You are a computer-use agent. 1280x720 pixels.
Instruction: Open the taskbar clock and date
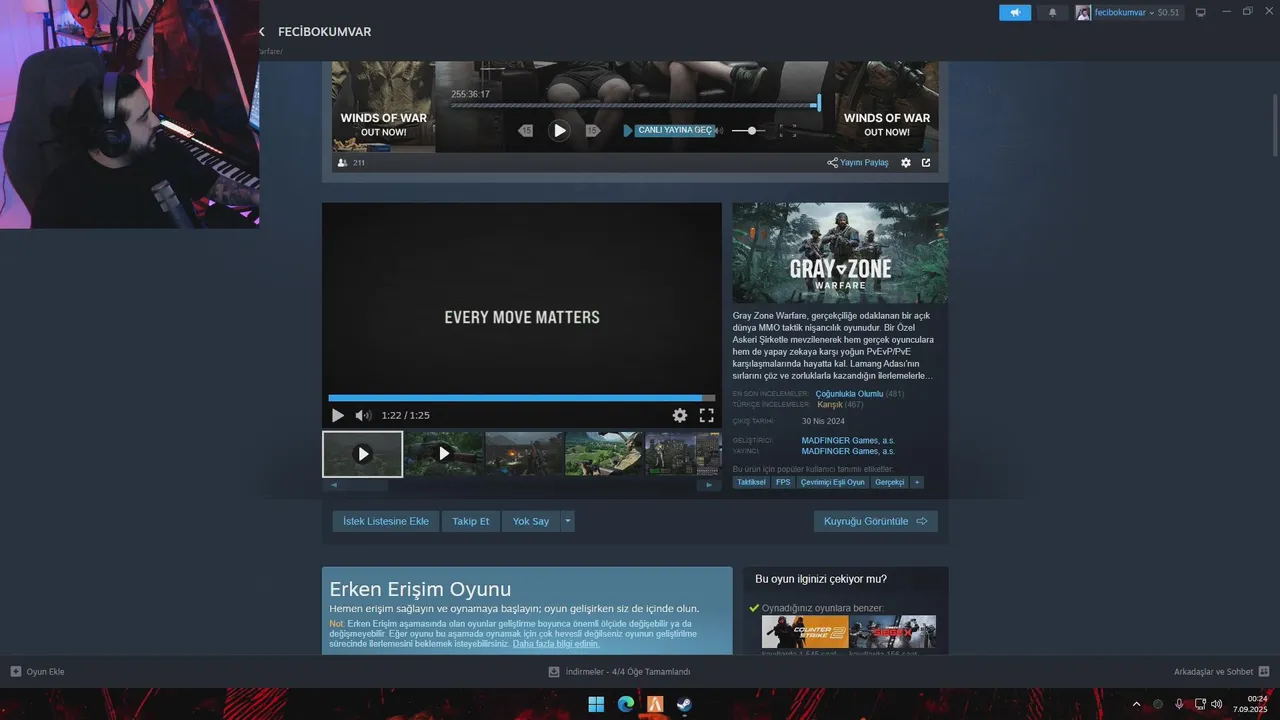click(1251, 704)
